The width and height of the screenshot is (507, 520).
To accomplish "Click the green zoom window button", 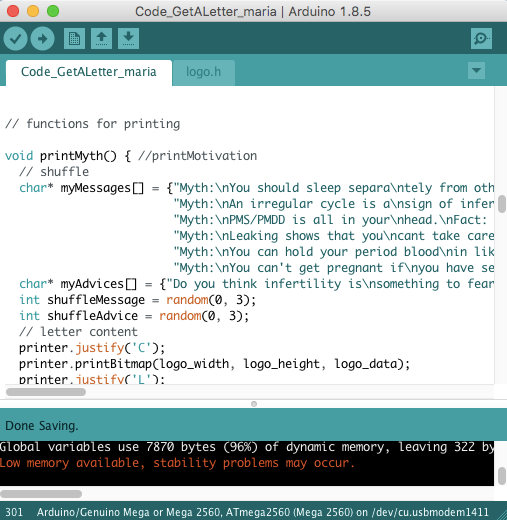I will 53,11.
